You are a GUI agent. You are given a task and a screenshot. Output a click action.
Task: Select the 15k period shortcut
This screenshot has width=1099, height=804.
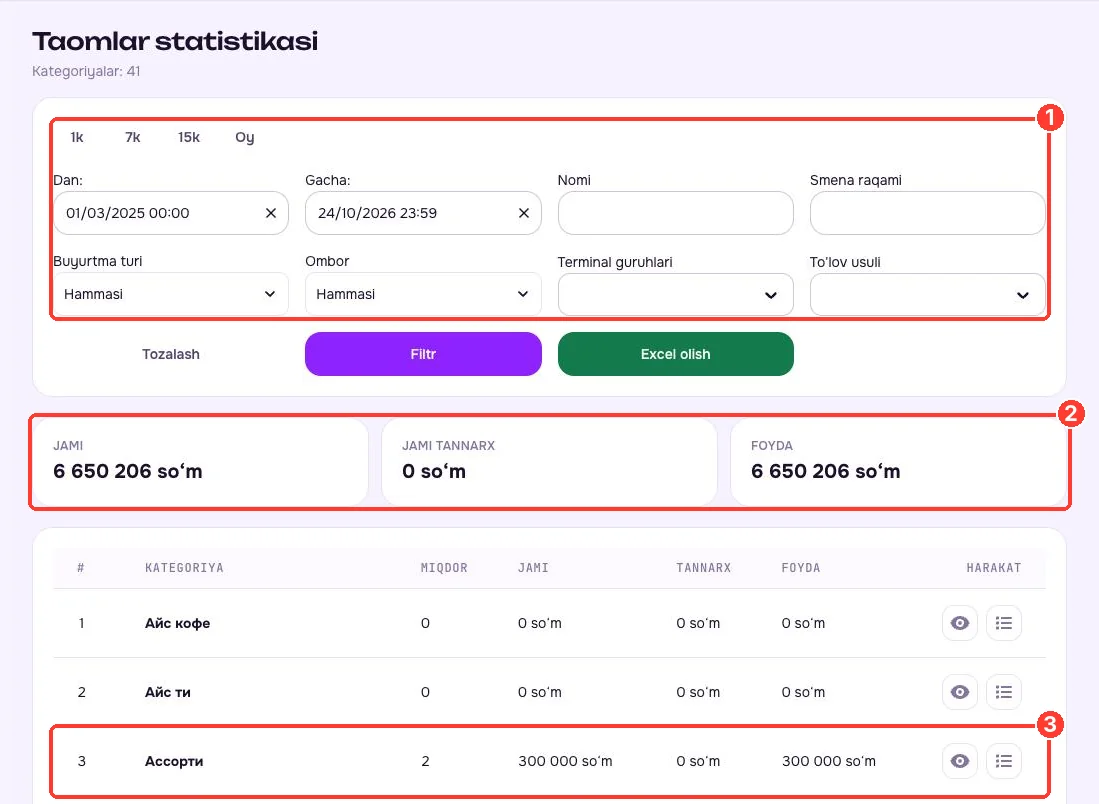[x=189, y=137]
